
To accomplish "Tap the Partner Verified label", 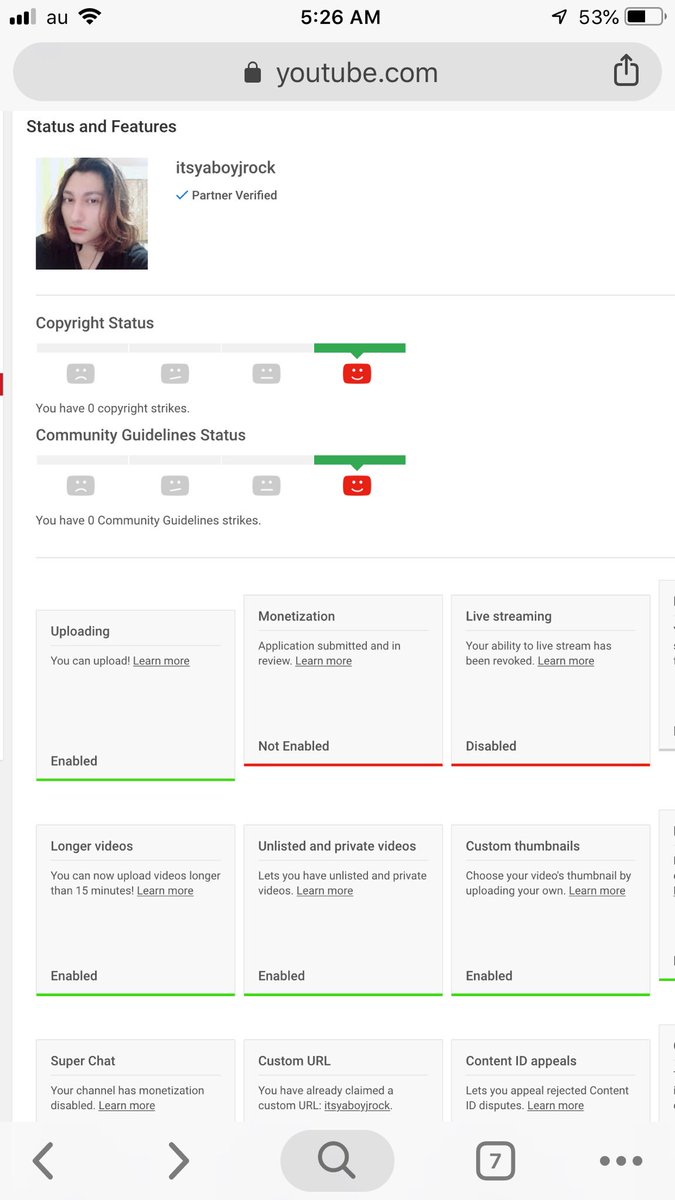I will (x=234, y=196).
